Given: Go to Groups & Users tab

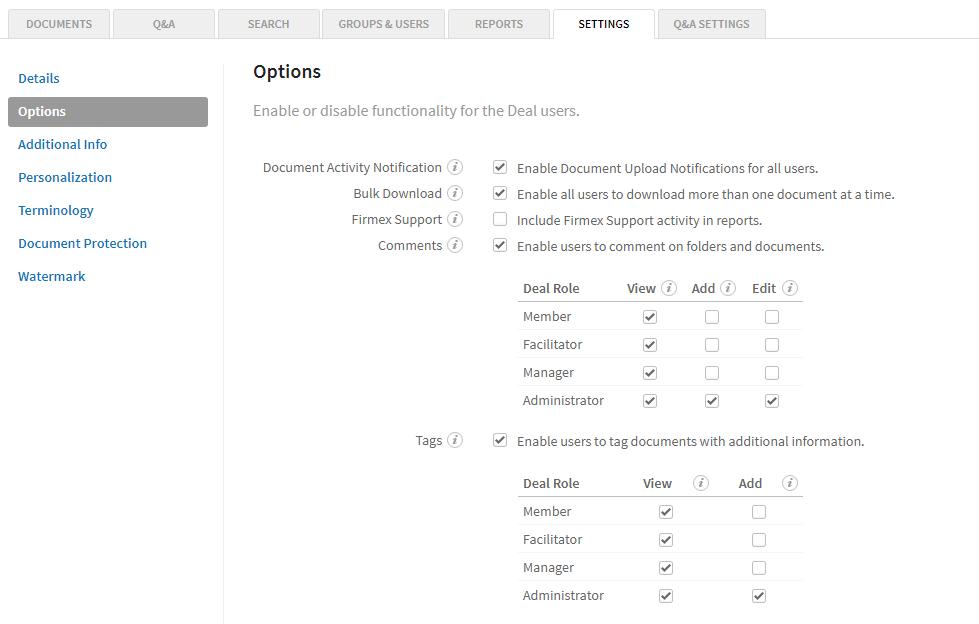Looking at the screenshot, I should (383, 24).
